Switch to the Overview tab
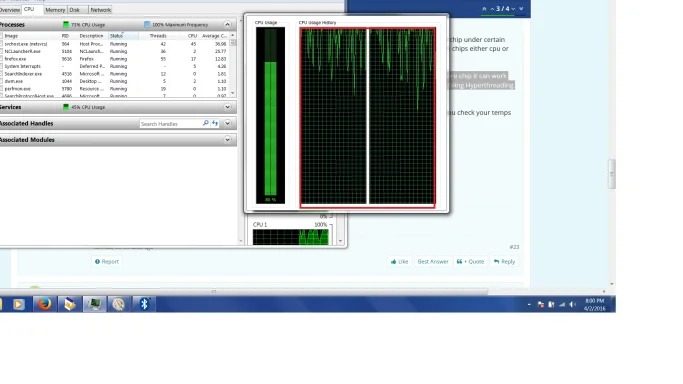This screenshot has height=384, width=683. (10, 10)
